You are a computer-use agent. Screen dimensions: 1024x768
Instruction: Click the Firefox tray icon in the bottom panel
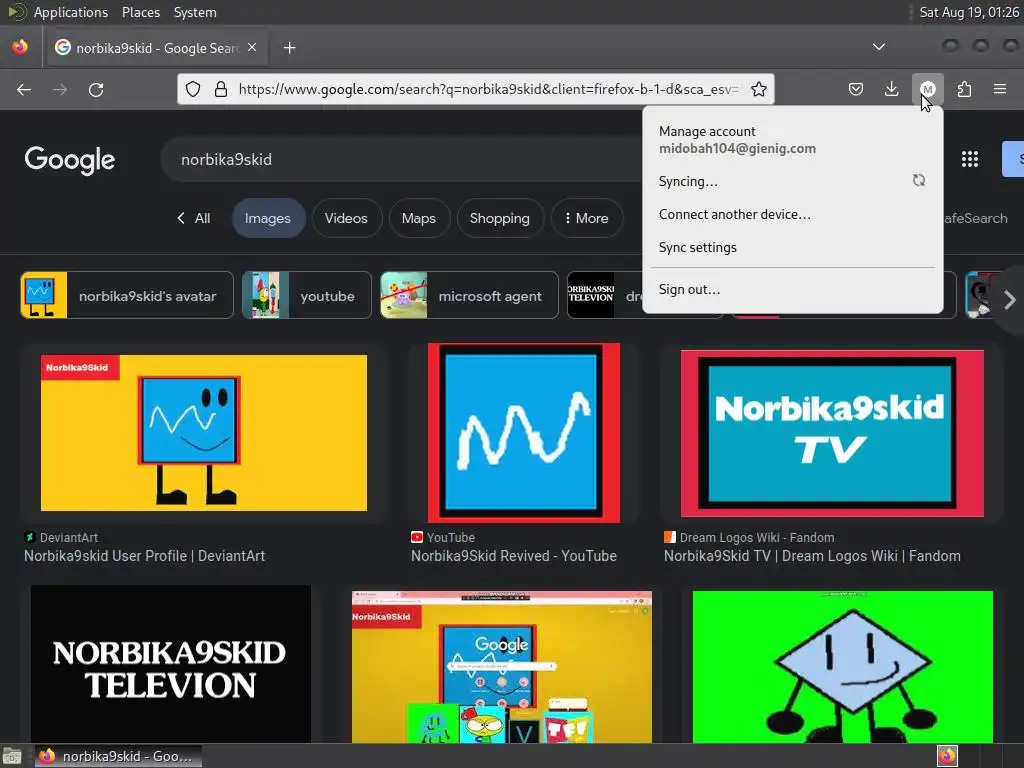947,756
